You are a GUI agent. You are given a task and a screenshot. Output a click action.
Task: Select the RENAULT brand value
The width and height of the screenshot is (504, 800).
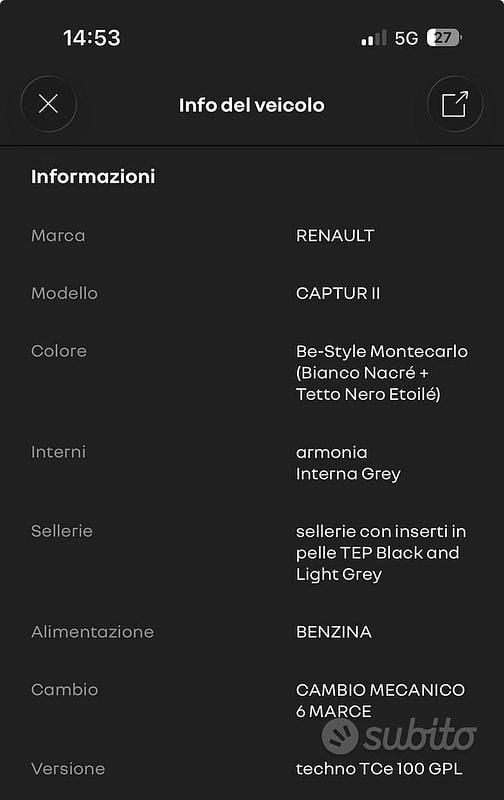point(335,236)
